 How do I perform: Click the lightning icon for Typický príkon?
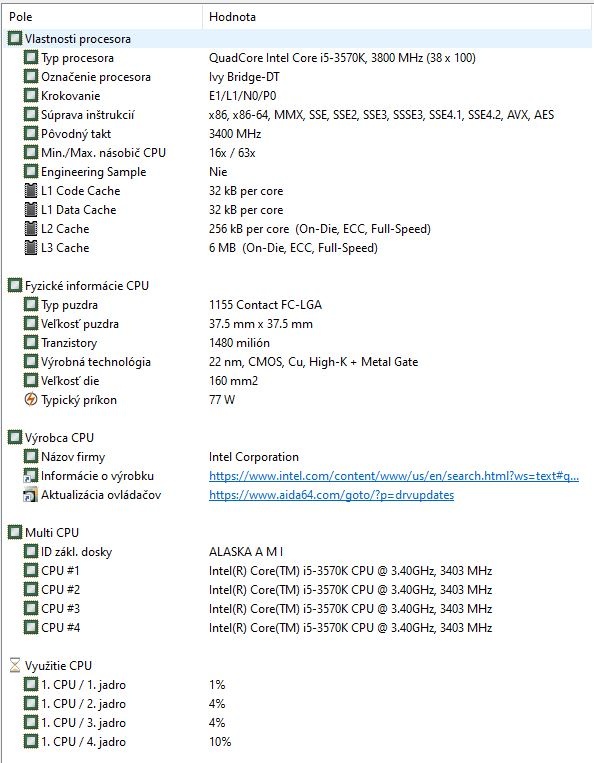coord(31,400)
